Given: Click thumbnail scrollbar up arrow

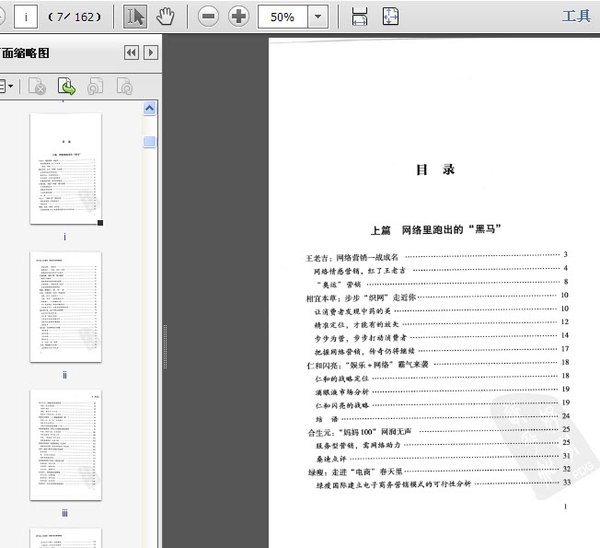Looking at the screenshot, I should 150,108.
